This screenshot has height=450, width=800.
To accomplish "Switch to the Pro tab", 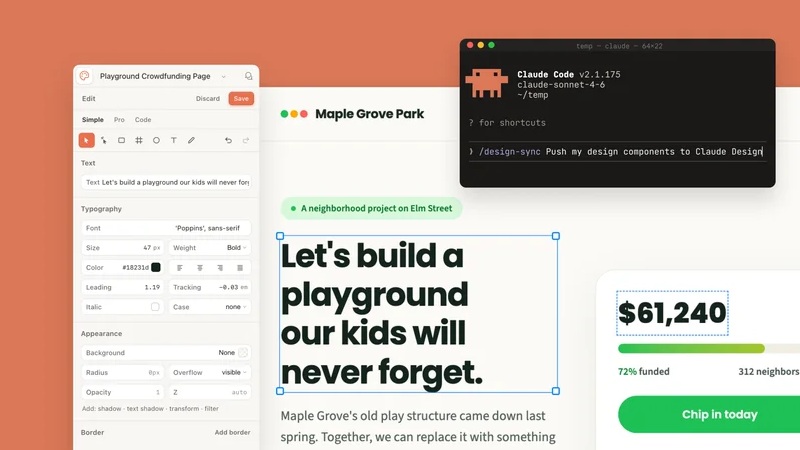I will pos(119,119).
